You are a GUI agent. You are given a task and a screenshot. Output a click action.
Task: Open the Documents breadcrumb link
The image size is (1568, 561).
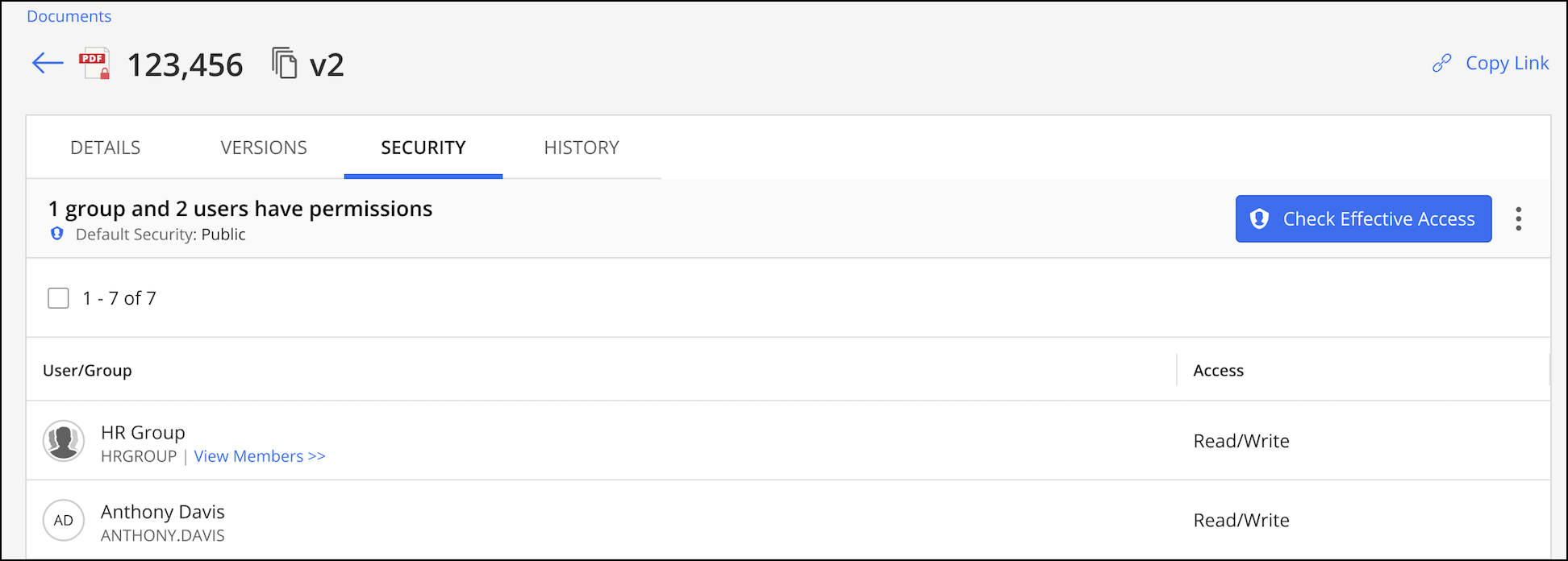coord(69,16)
